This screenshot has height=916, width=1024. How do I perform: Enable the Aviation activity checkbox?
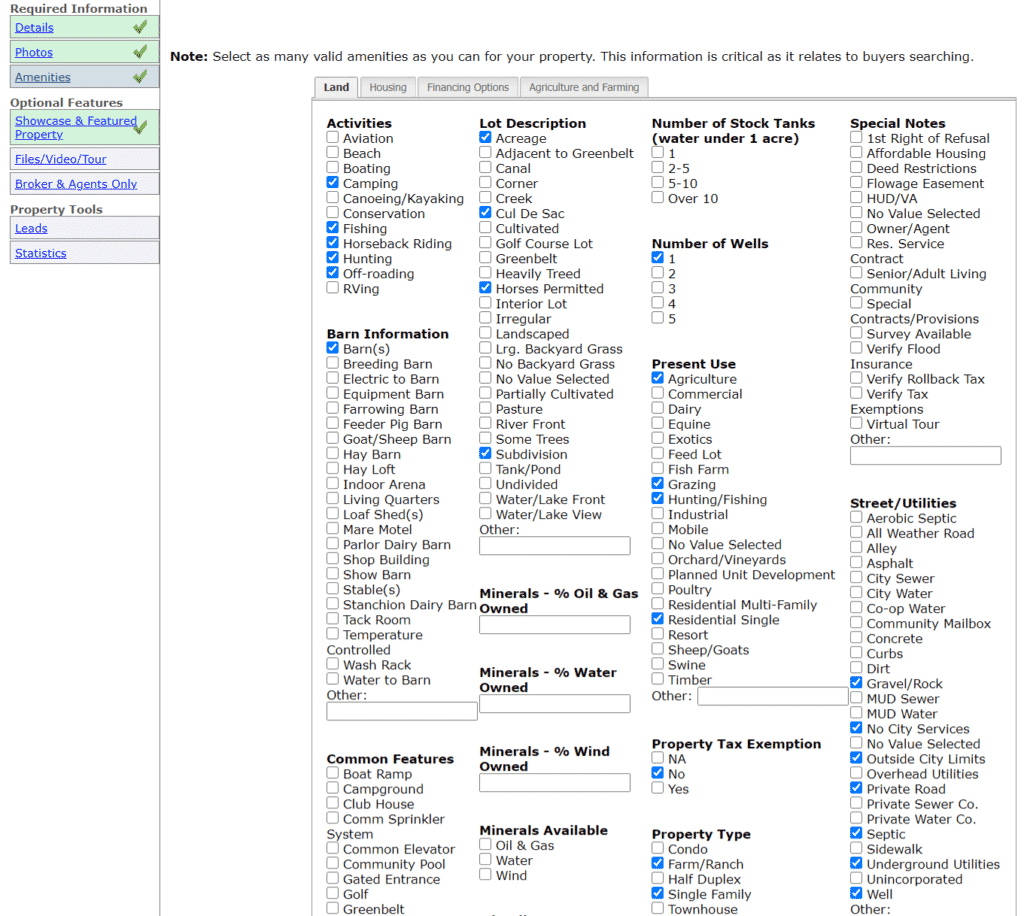point(333,139)
